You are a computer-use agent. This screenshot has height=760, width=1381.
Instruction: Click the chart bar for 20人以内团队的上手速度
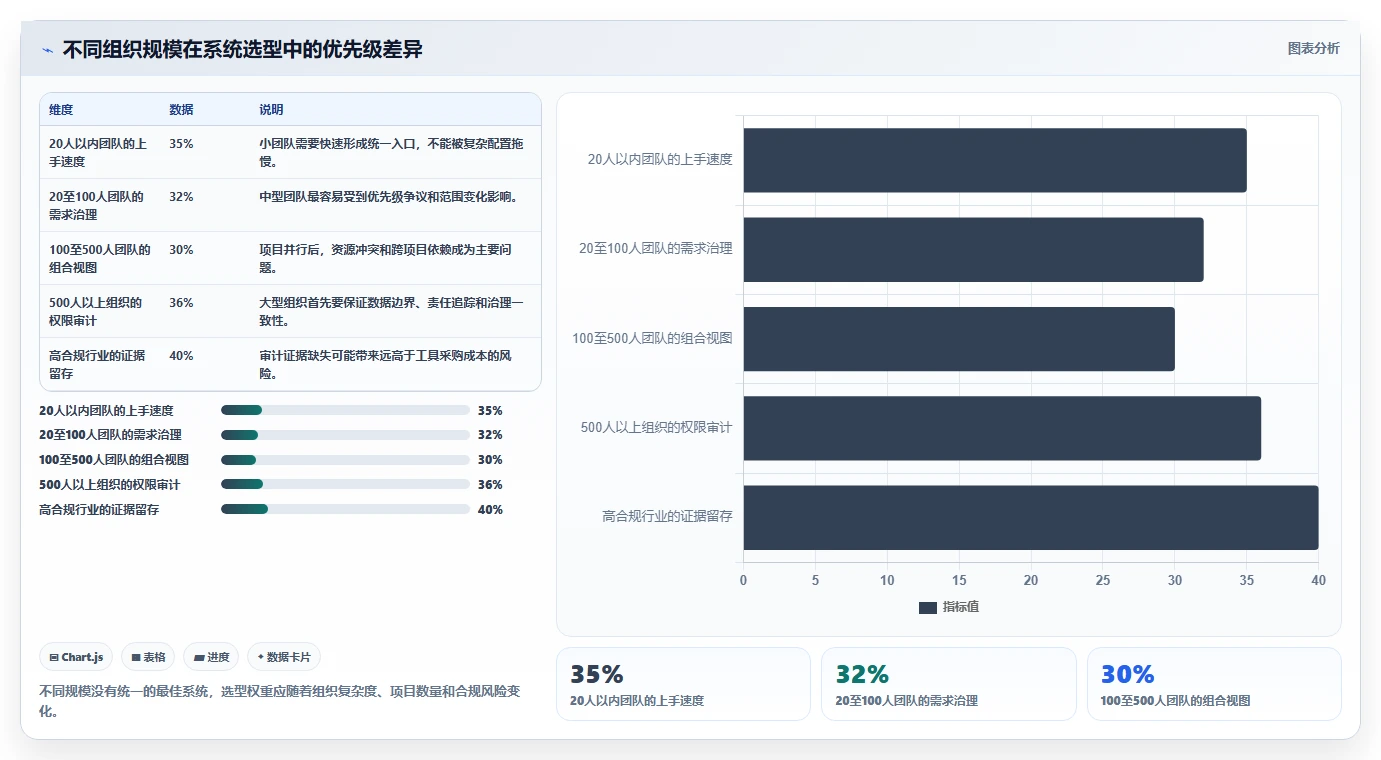[x=995, y=160]
